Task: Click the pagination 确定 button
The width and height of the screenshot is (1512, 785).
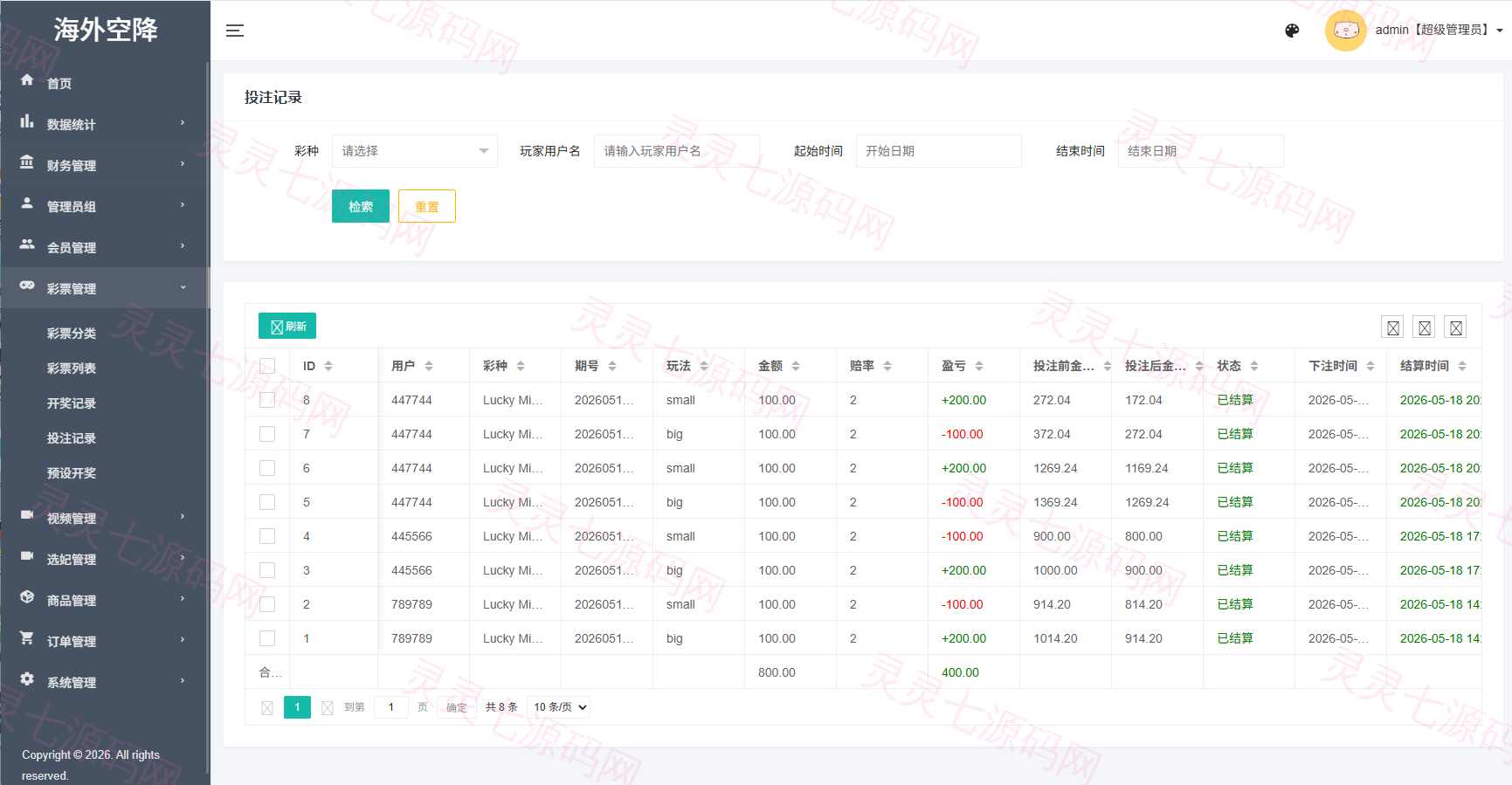Action: (457, 707)
